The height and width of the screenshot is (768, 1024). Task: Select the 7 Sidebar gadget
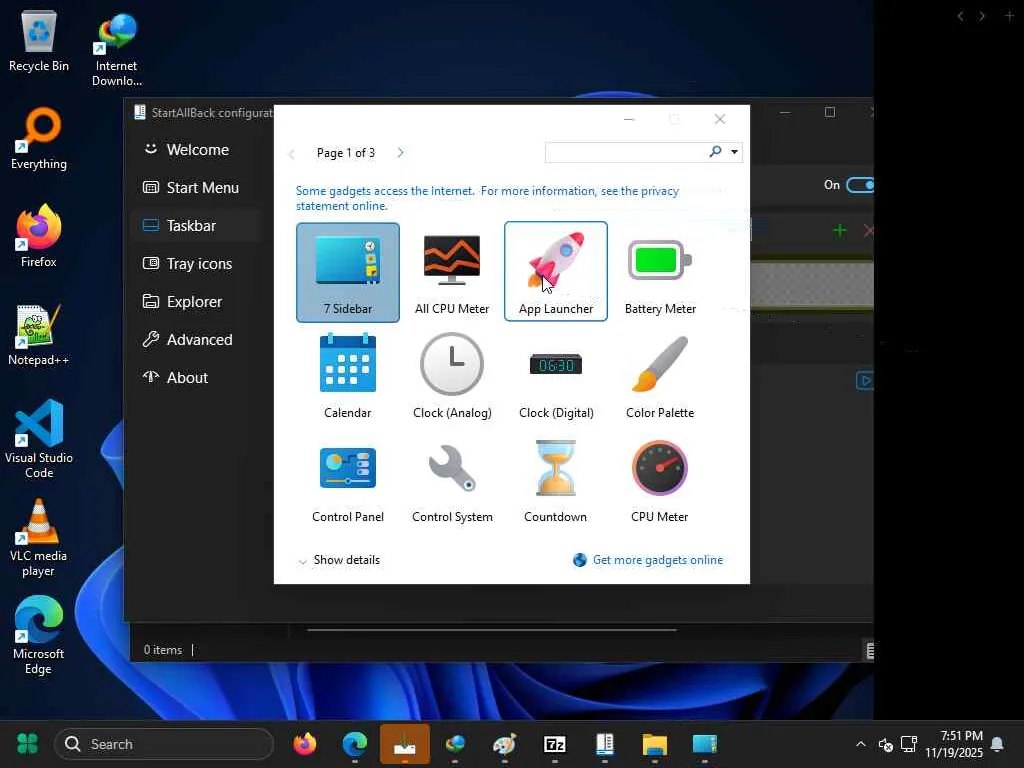[347, 272]
